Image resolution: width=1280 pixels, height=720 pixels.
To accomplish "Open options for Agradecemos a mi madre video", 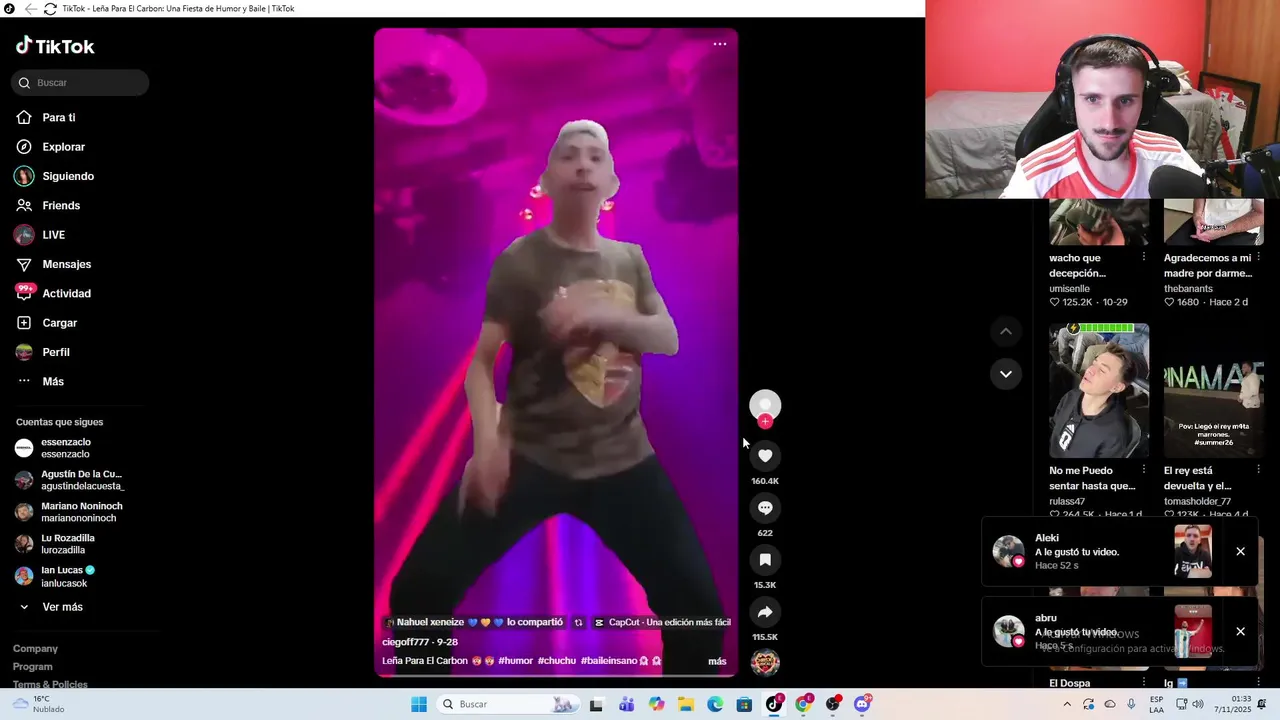I will (1259, 258).
